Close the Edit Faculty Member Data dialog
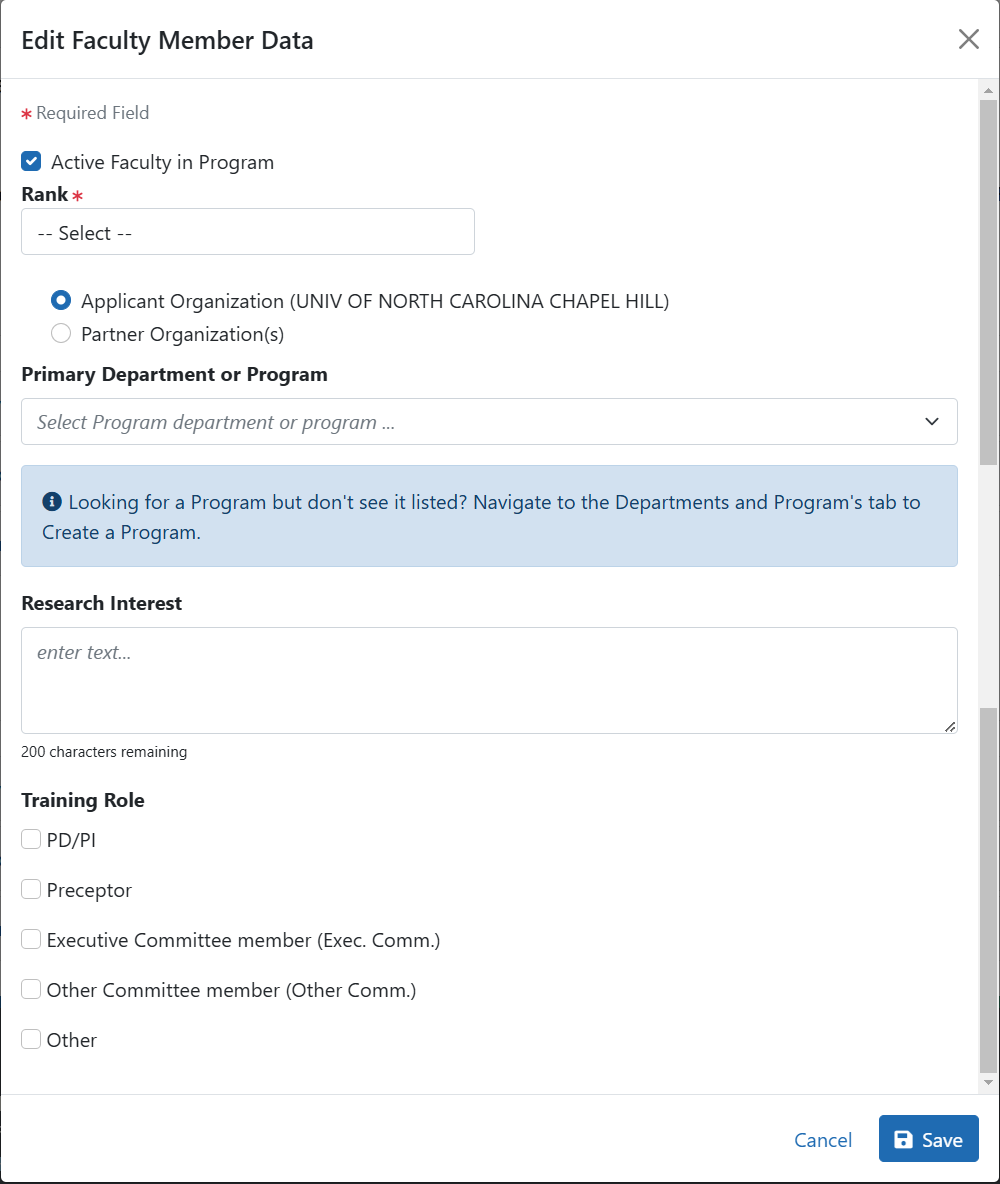The height and width of the screenshot is (1184, 1000). [x=968, y=39]
